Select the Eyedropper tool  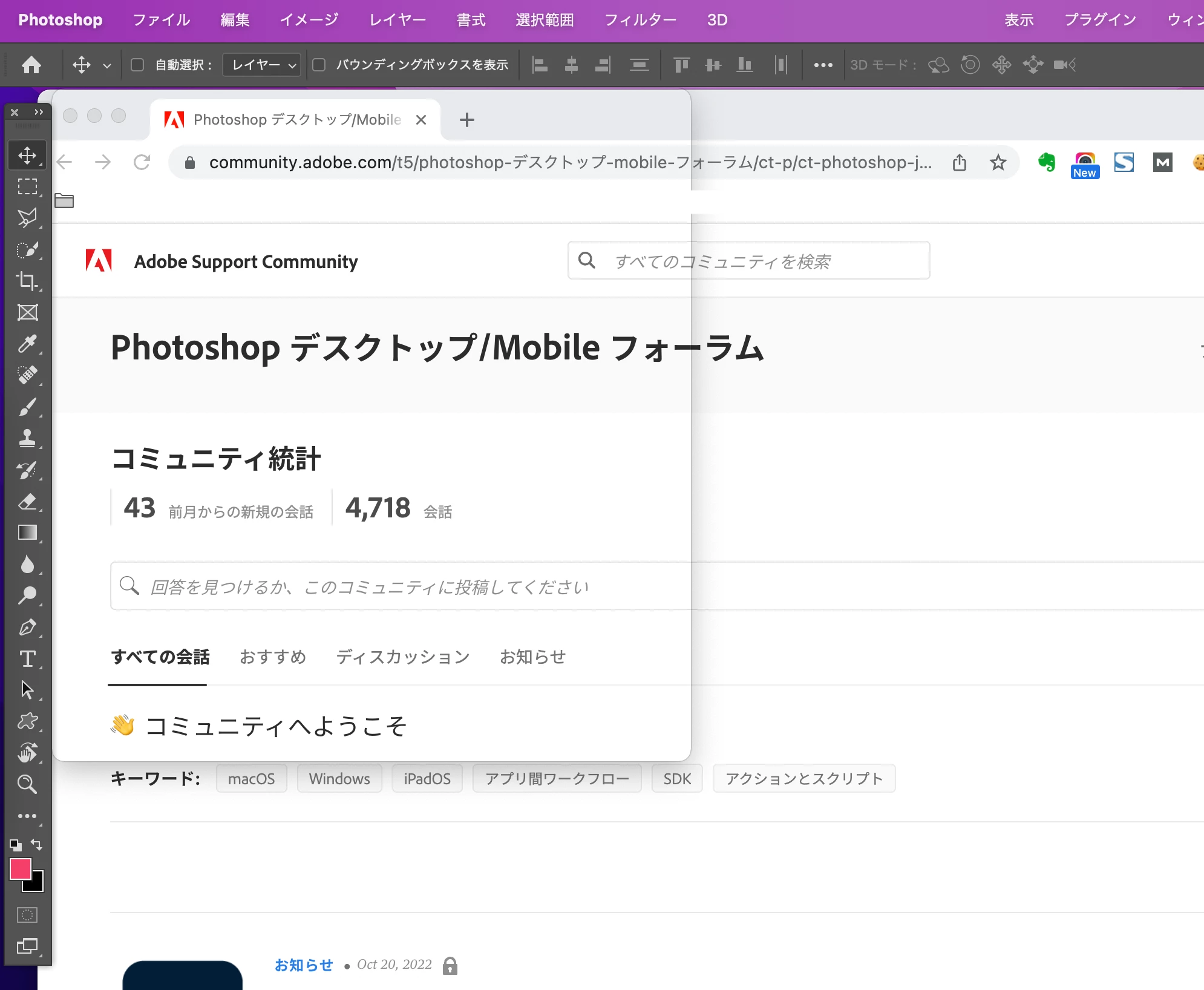(x=27, y=344)
